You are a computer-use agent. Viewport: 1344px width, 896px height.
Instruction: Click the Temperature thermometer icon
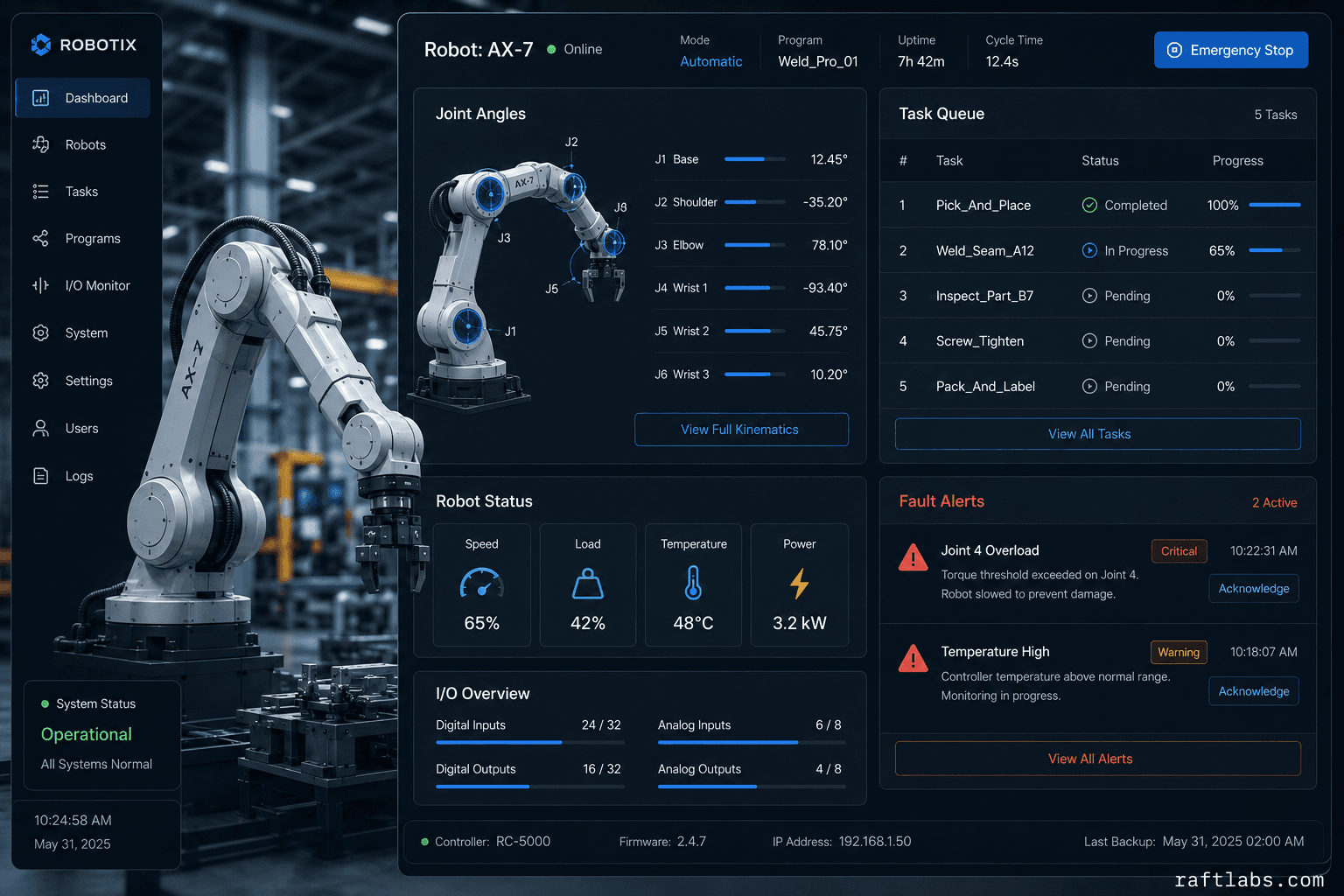693,583
